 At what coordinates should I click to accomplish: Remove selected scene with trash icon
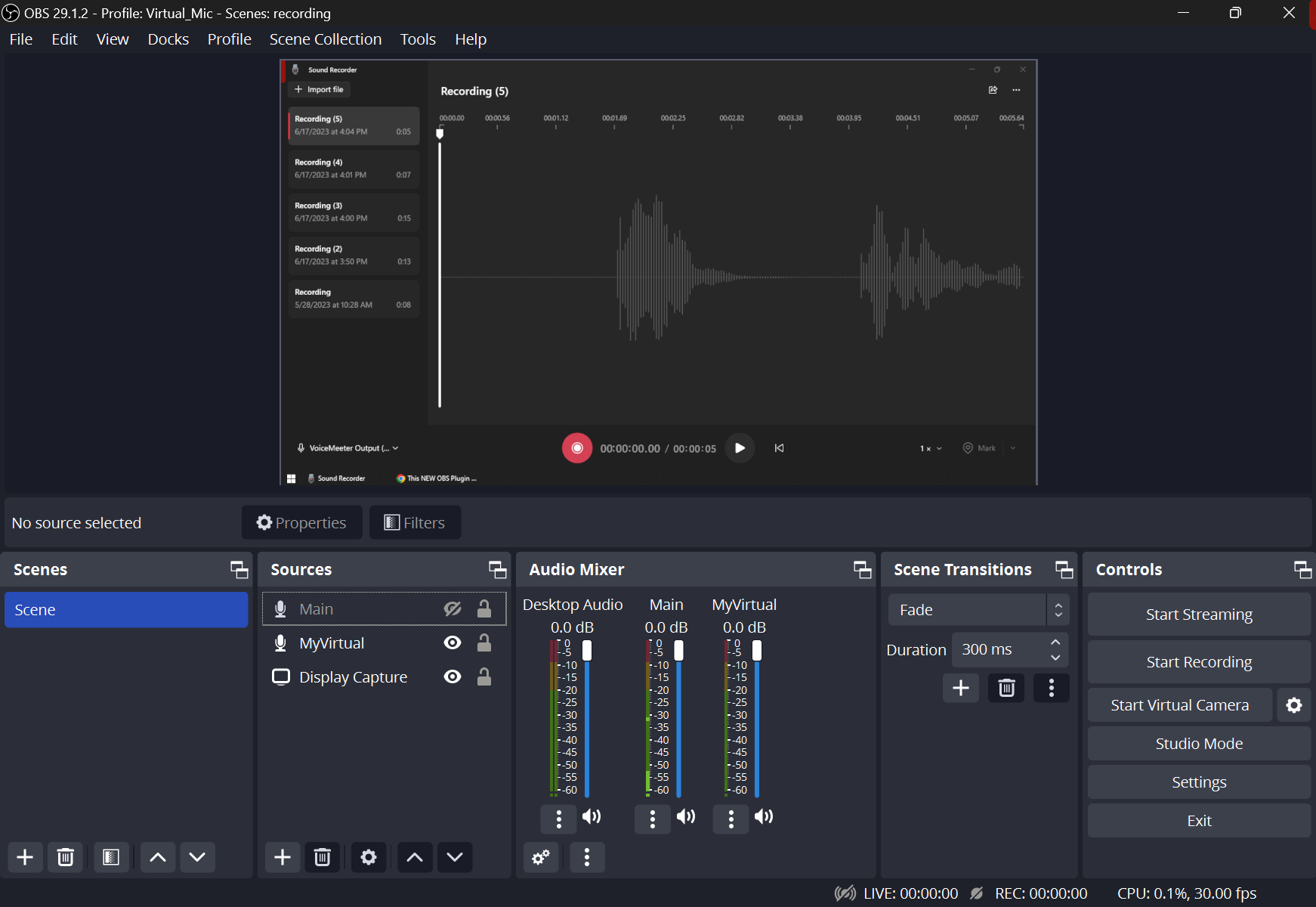coord(66,857)
